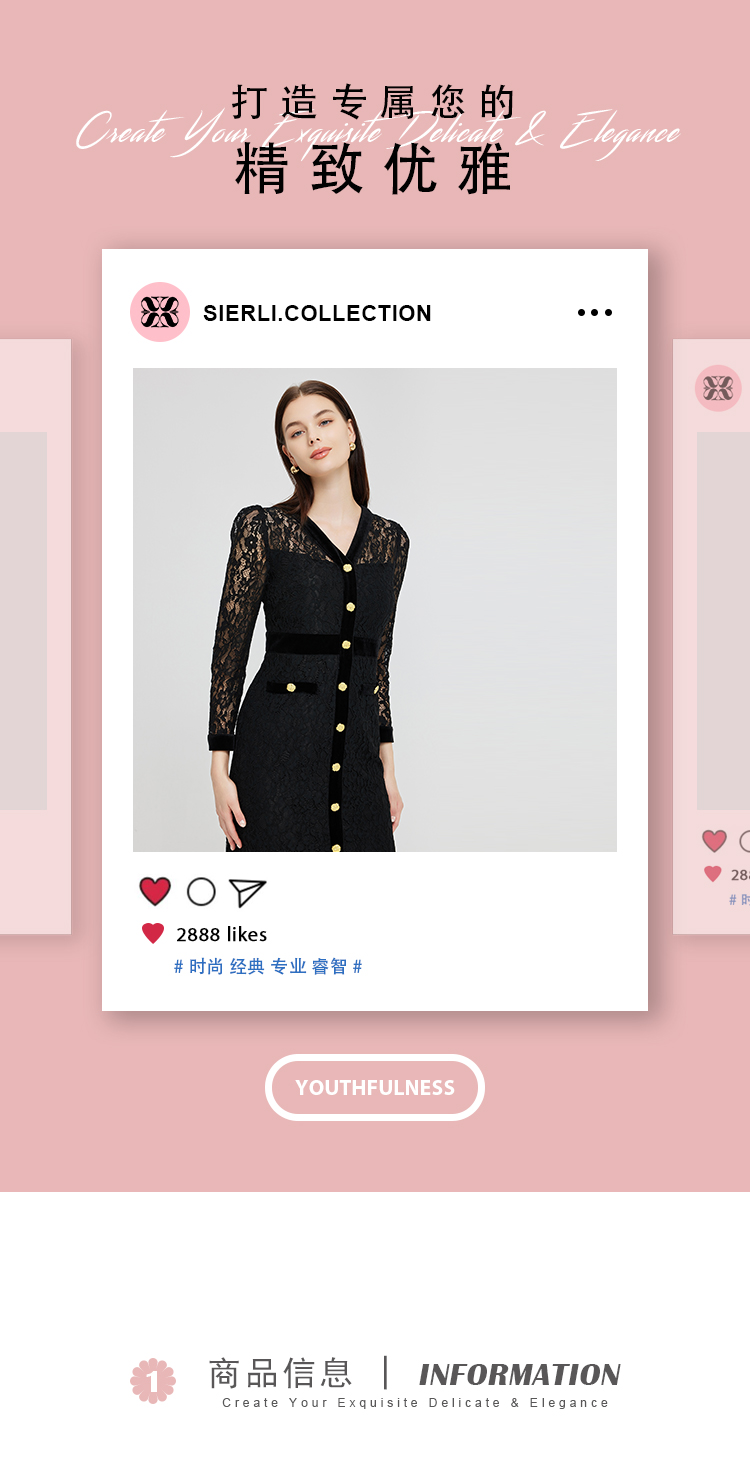The height and width of the screenshot is (1461, 750).
Task: Open the model black lace dress photo
Action: (375, 610)
